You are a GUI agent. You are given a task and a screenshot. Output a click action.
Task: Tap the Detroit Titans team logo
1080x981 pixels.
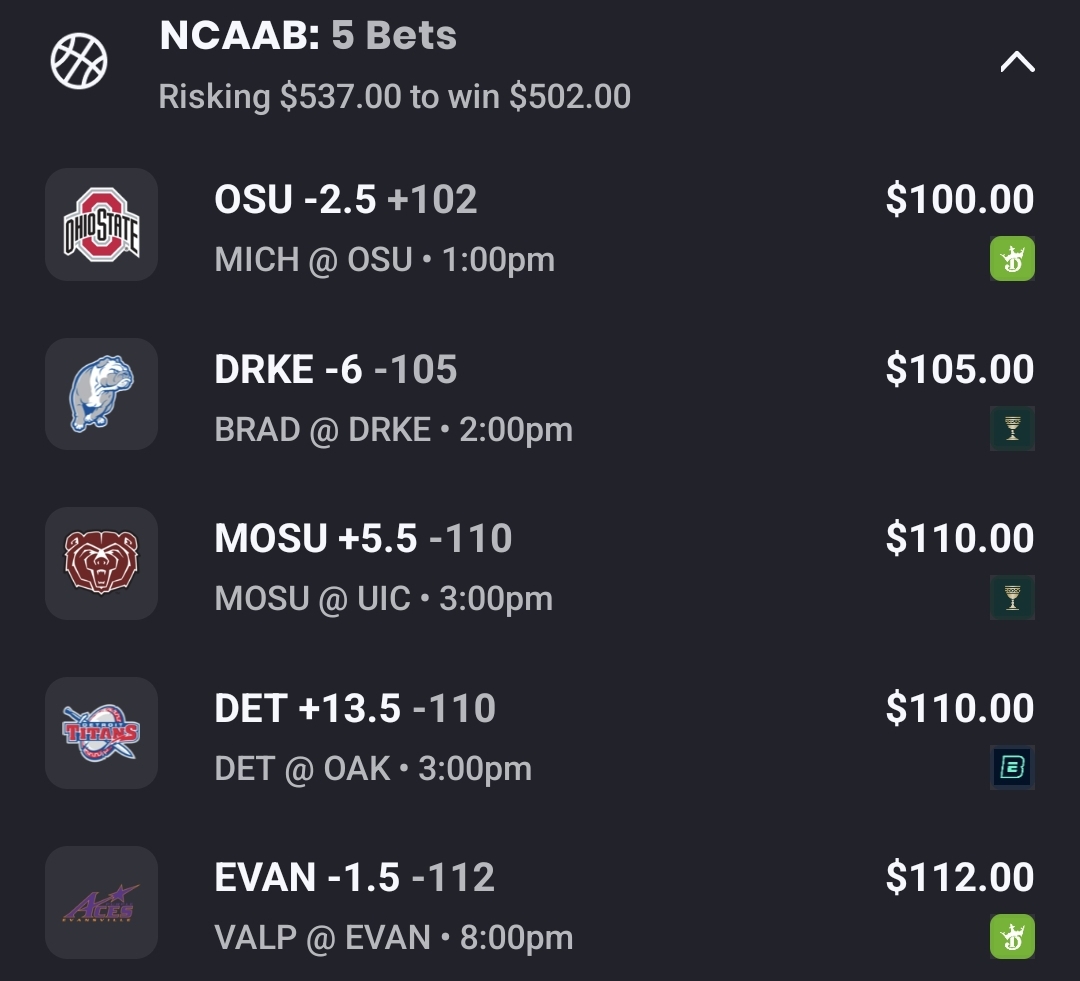pyautogui.click(x=101, y=733)
